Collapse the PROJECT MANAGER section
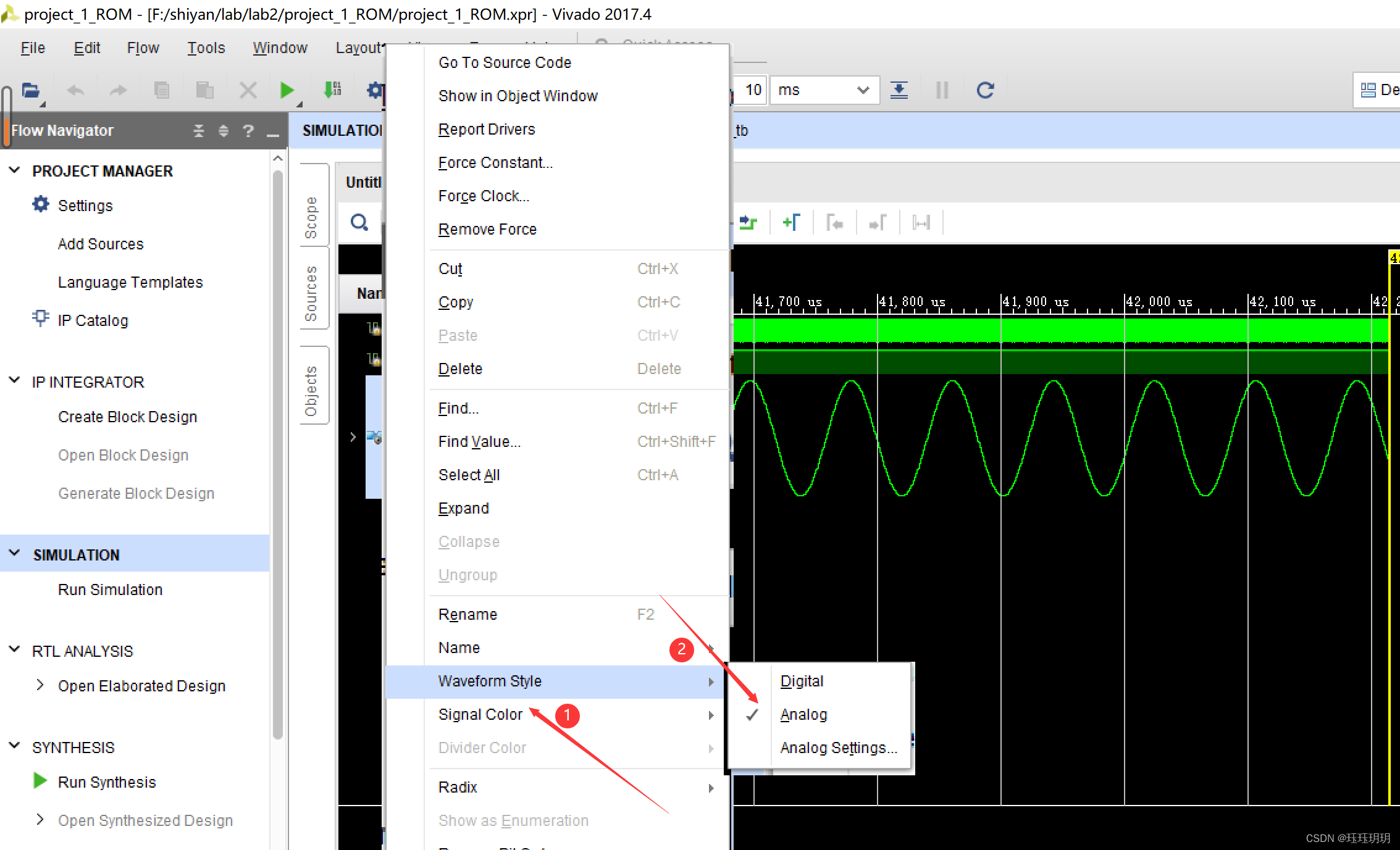The height and width of the screenshot is (850, 1400). [14, 170]
